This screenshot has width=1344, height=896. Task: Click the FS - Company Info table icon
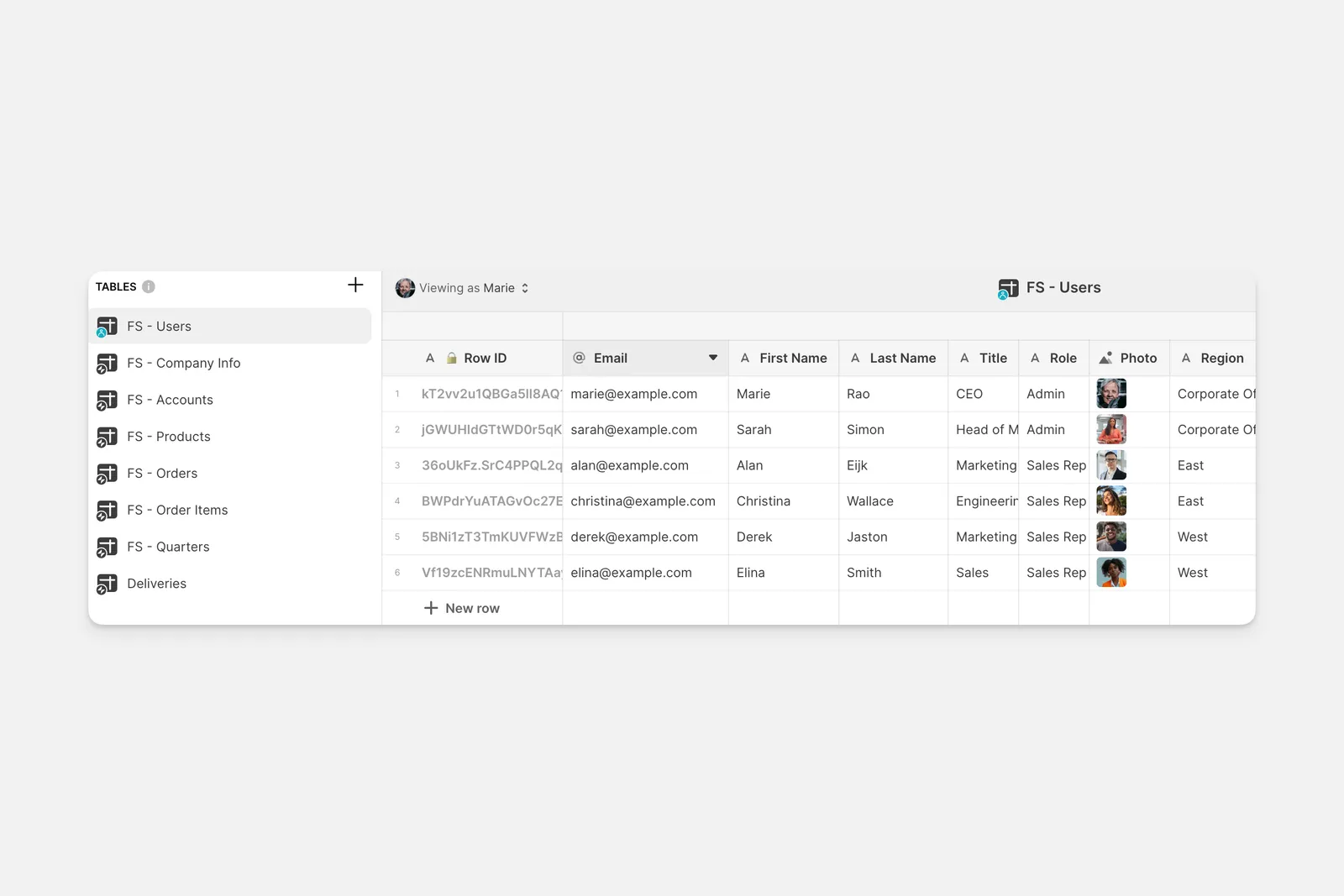pos(107,364)
